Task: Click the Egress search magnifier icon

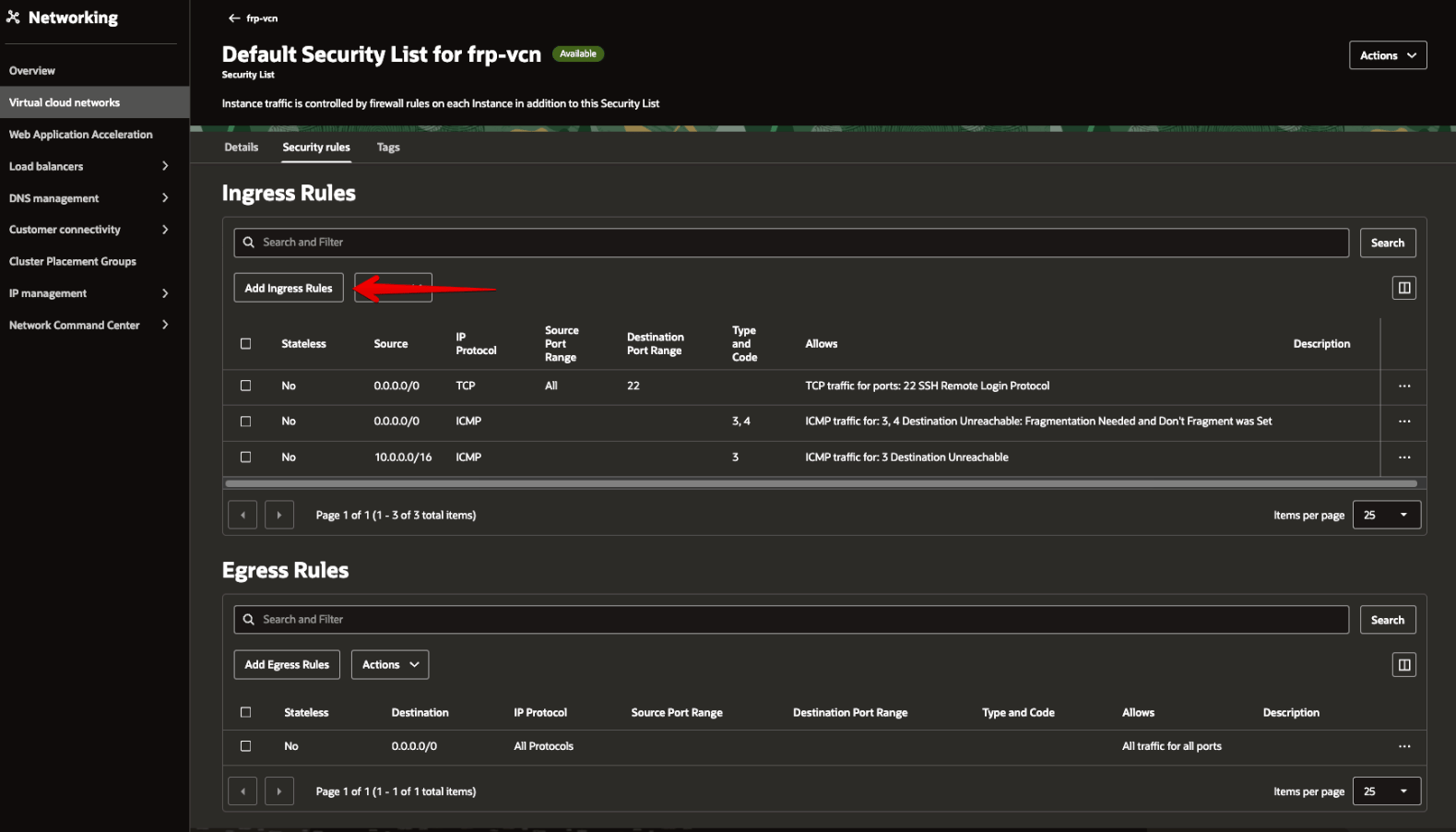Action: pyautogui.click(x=248, y=620)
